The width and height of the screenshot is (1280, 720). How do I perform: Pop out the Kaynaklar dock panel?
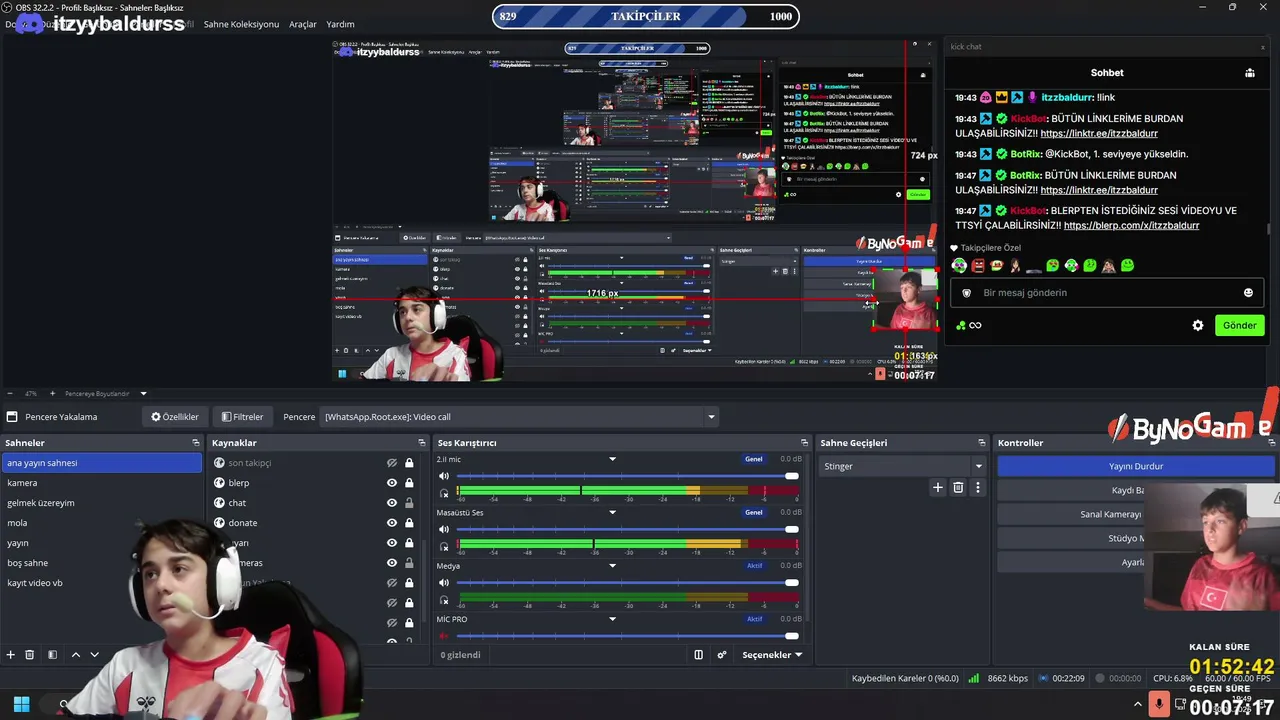pos(422,443)
